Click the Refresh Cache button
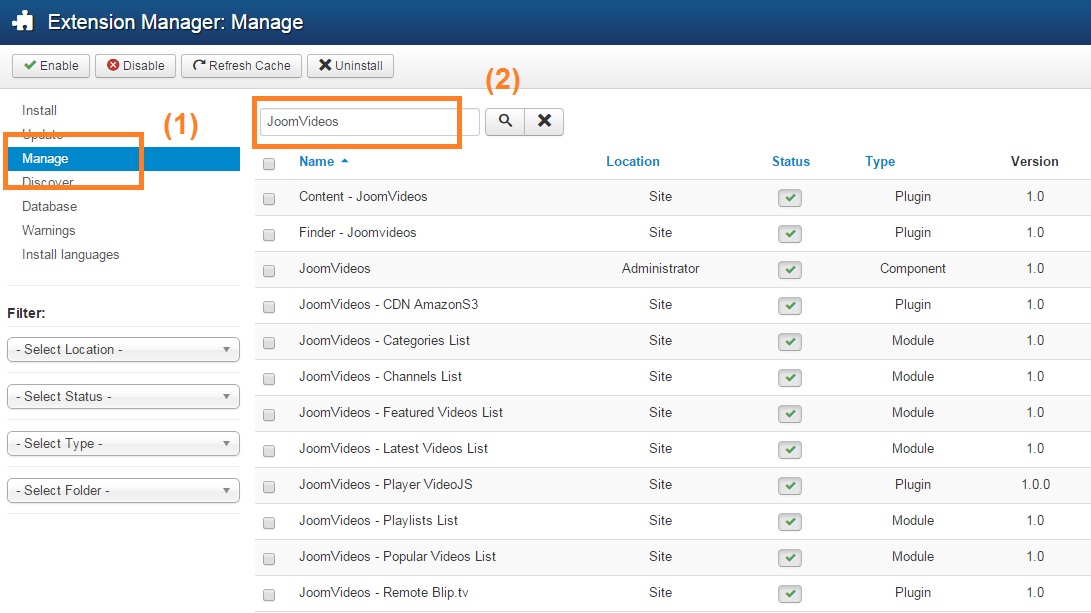 tap(241, 65)
